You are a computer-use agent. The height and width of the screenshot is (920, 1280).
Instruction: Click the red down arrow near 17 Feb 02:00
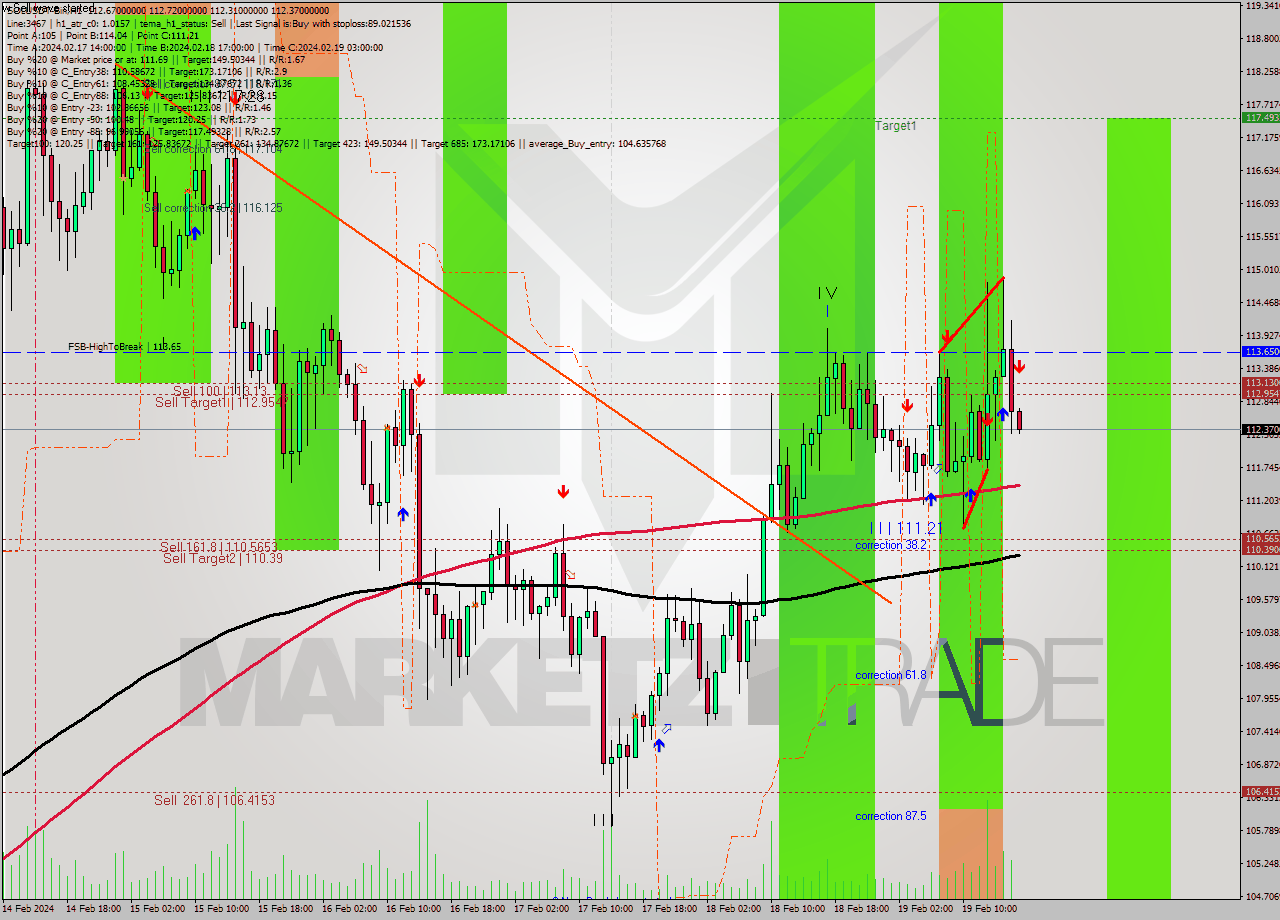pos(563,491)
